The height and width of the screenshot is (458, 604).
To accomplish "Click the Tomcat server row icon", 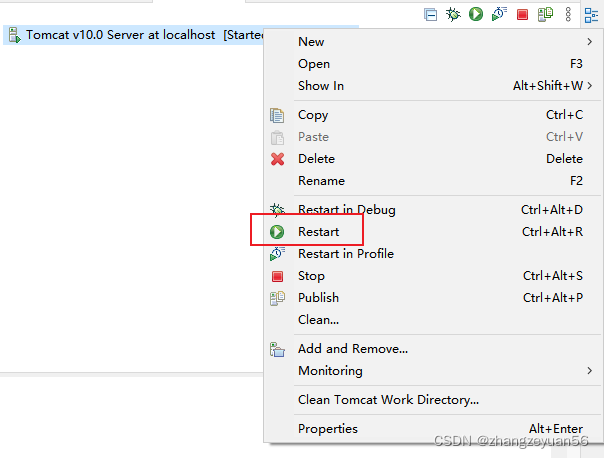I will [x=14, y=35].
